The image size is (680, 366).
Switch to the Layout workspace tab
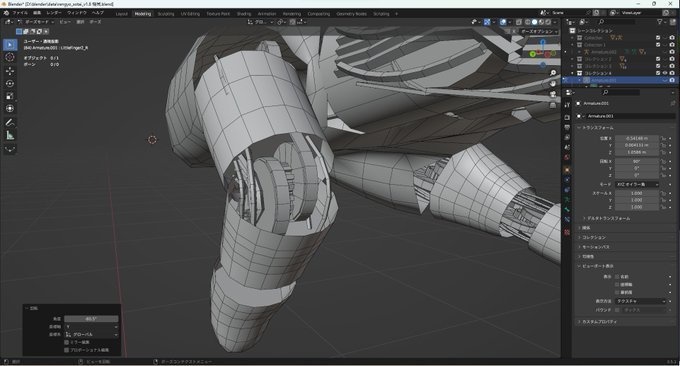pos(122,14)
